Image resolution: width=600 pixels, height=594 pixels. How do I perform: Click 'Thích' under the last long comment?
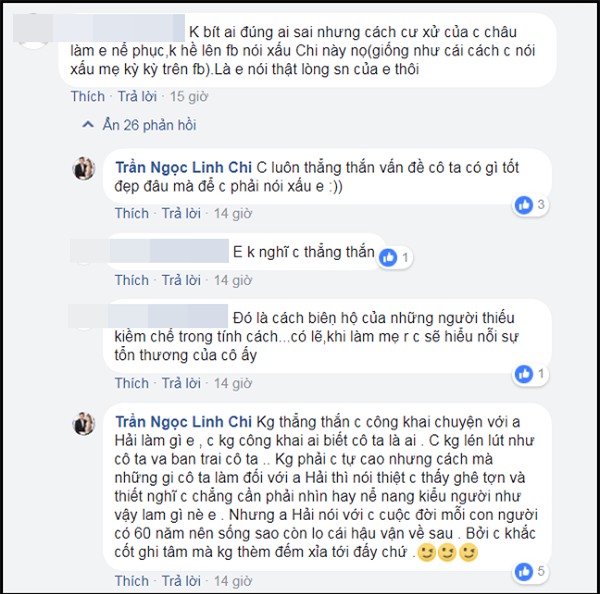(x=132, y=581)
